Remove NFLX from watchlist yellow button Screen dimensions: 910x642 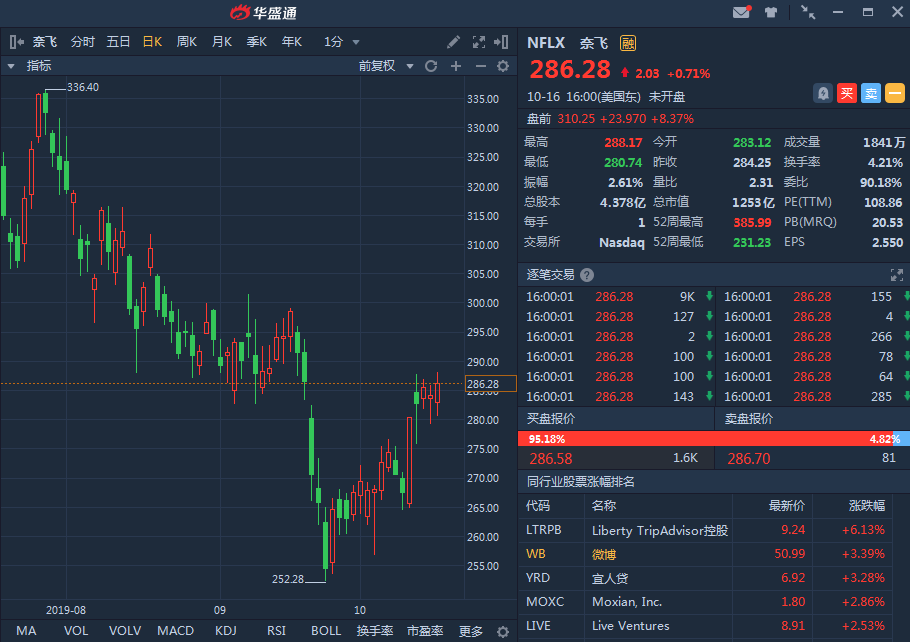pos(895,93)
